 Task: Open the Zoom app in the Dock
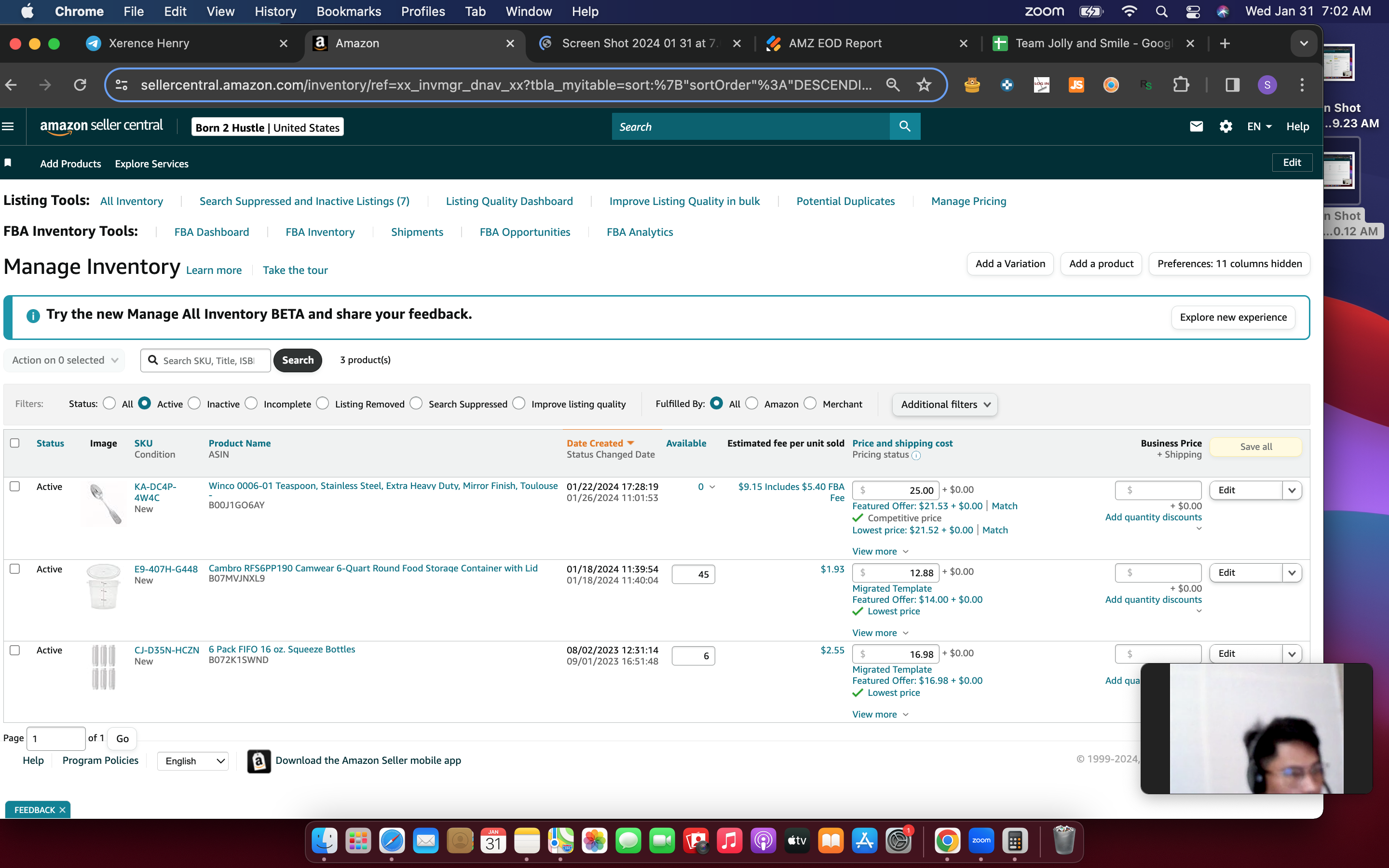coord(981,841)
